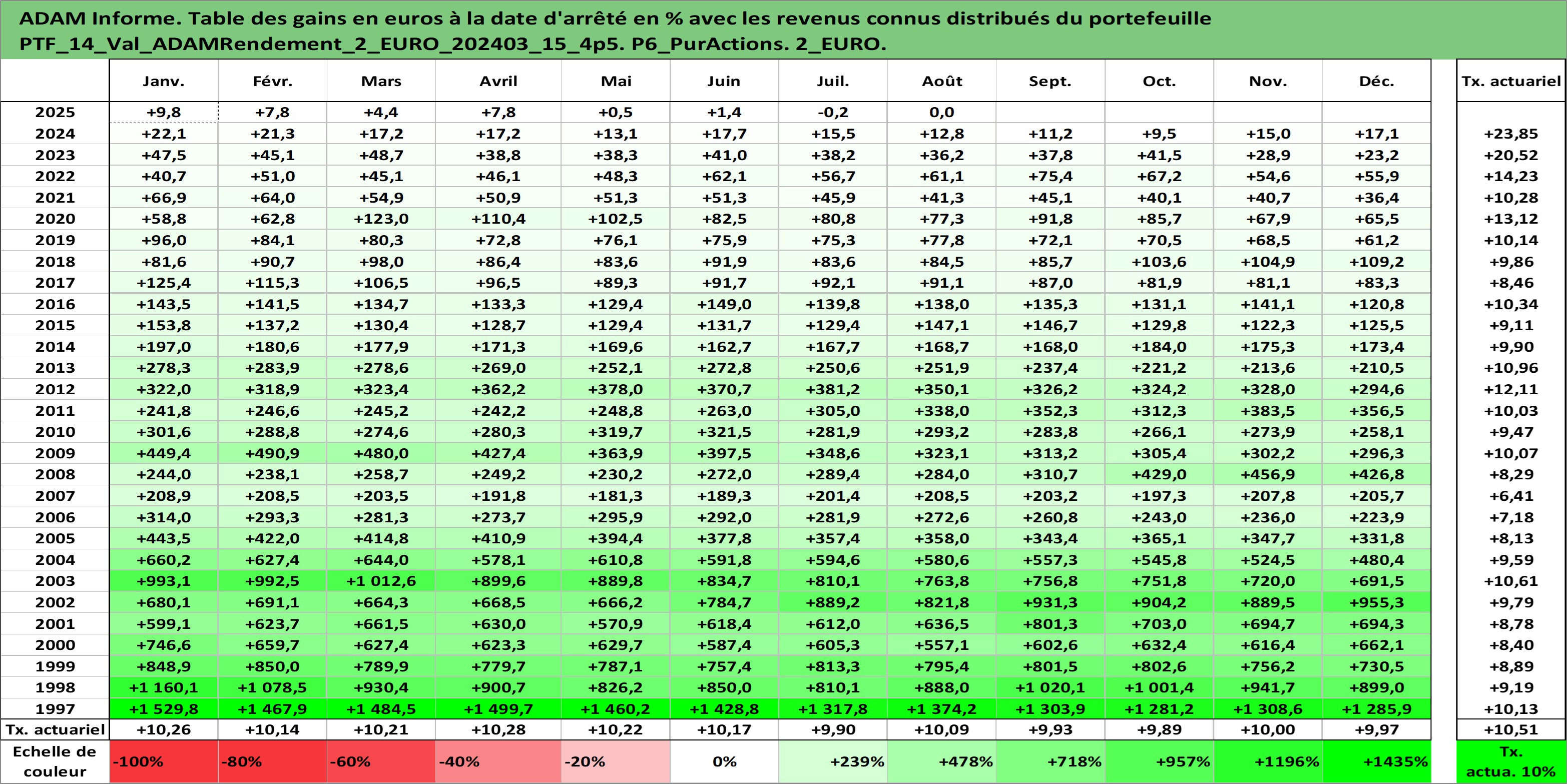This screenshot has height=784, width=1567.
Task: Click the +381,2 July 2012 cell
Action: point(833,389)
